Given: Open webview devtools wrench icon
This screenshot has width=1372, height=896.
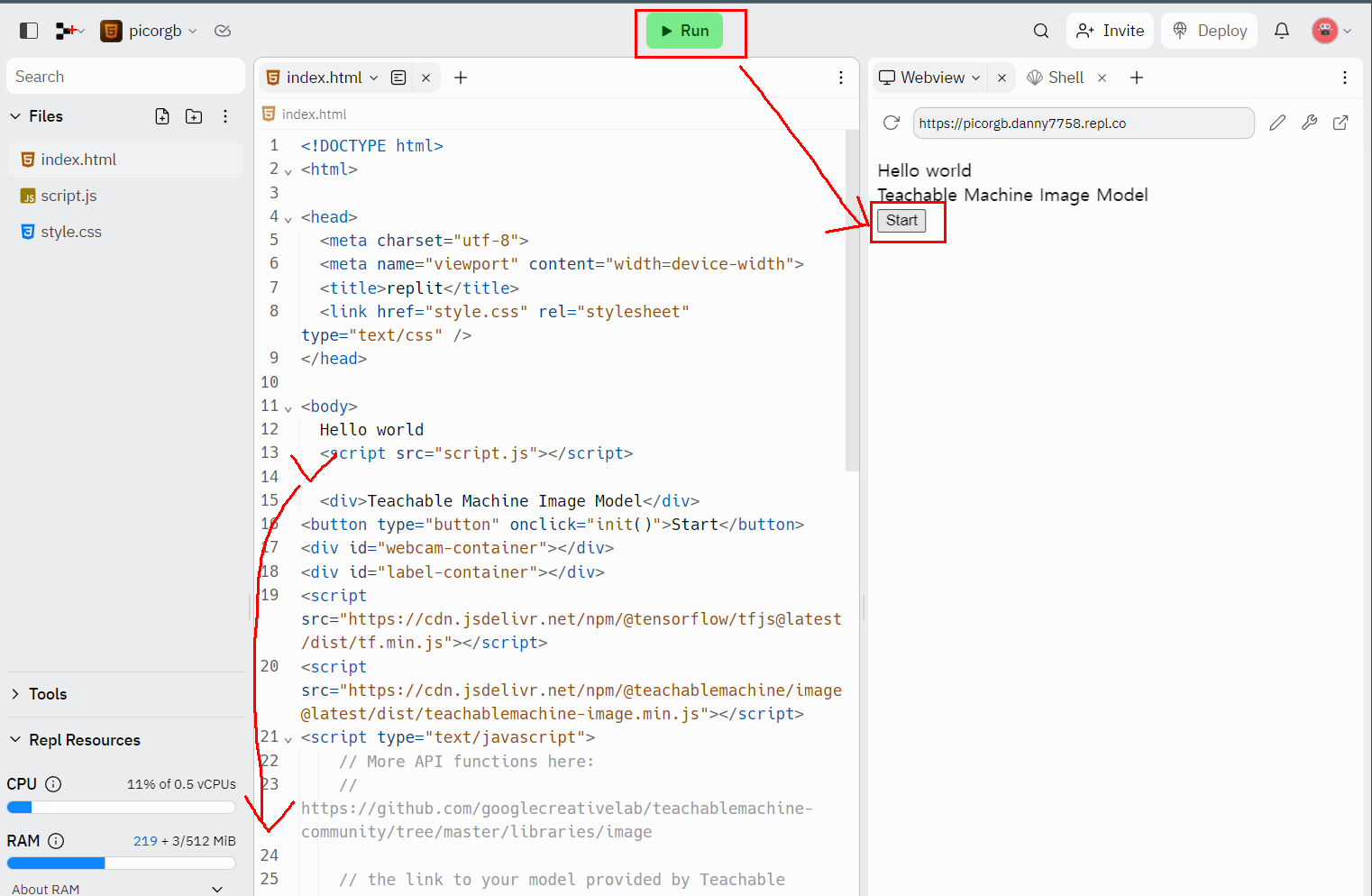Looking at the screenshot, I should (x=1310, y=123).
